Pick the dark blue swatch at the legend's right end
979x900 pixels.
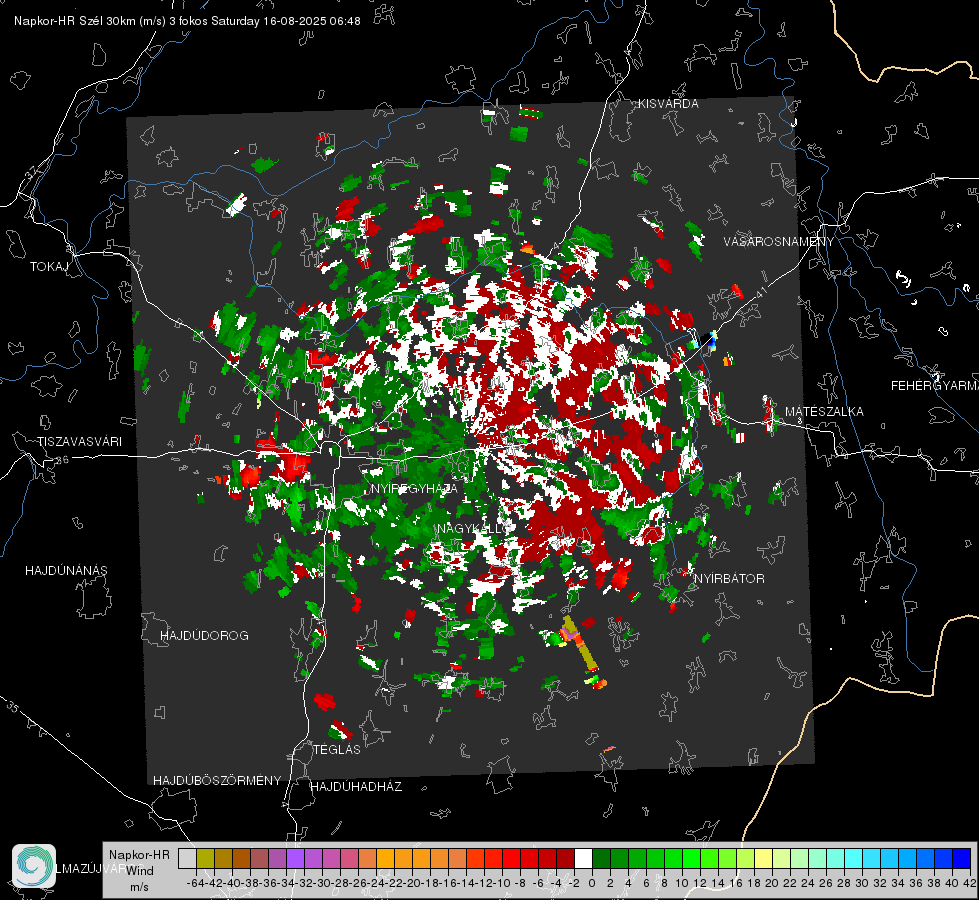962,859
